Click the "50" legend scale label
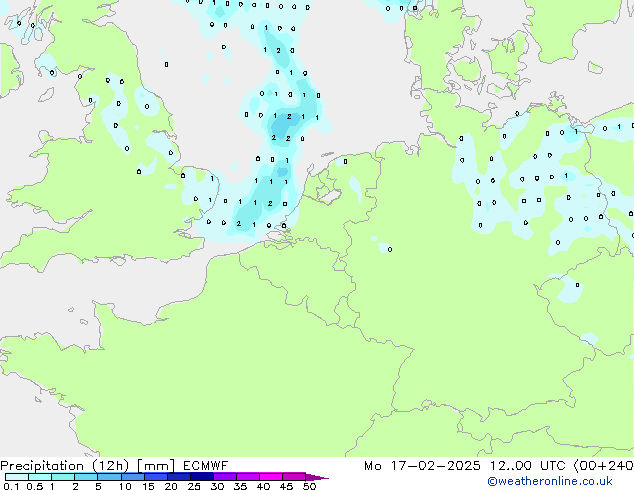This screenshot has height=490, width=634. (x=309, y=486)
